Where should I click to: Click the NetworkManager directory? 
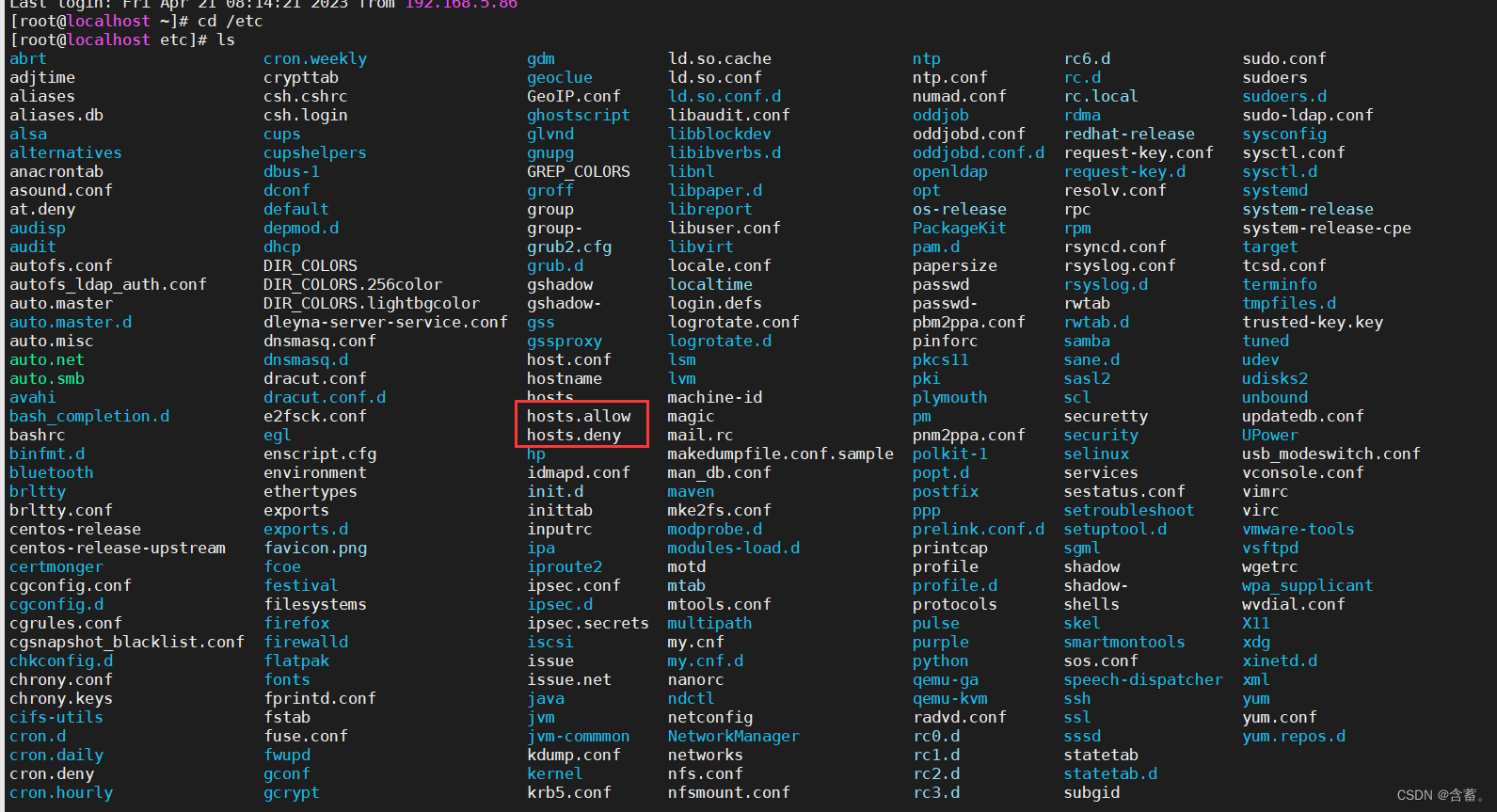click(734, 736)
